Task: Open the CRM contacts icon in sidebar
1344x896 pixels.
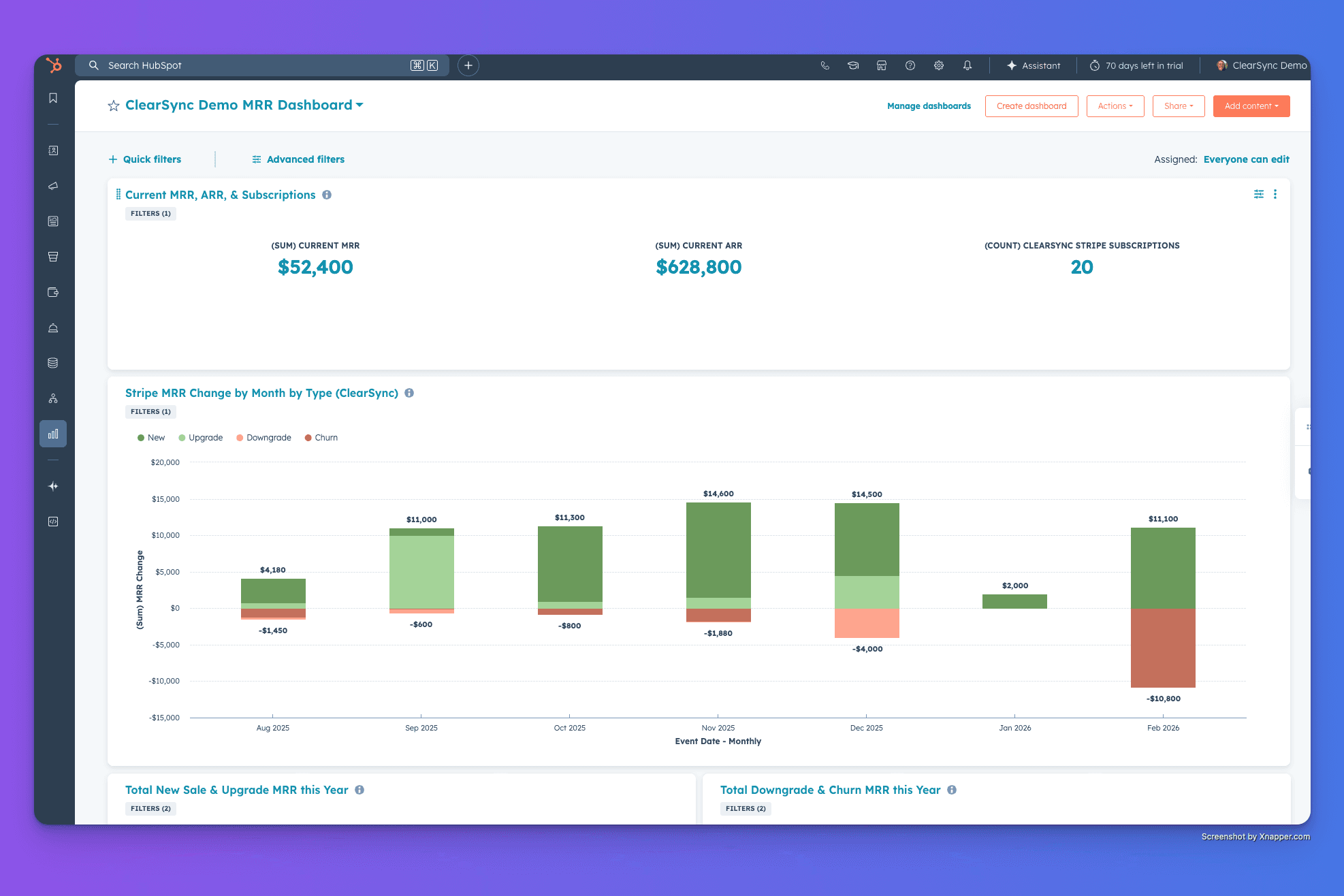Action: click(x=53, y=150)
